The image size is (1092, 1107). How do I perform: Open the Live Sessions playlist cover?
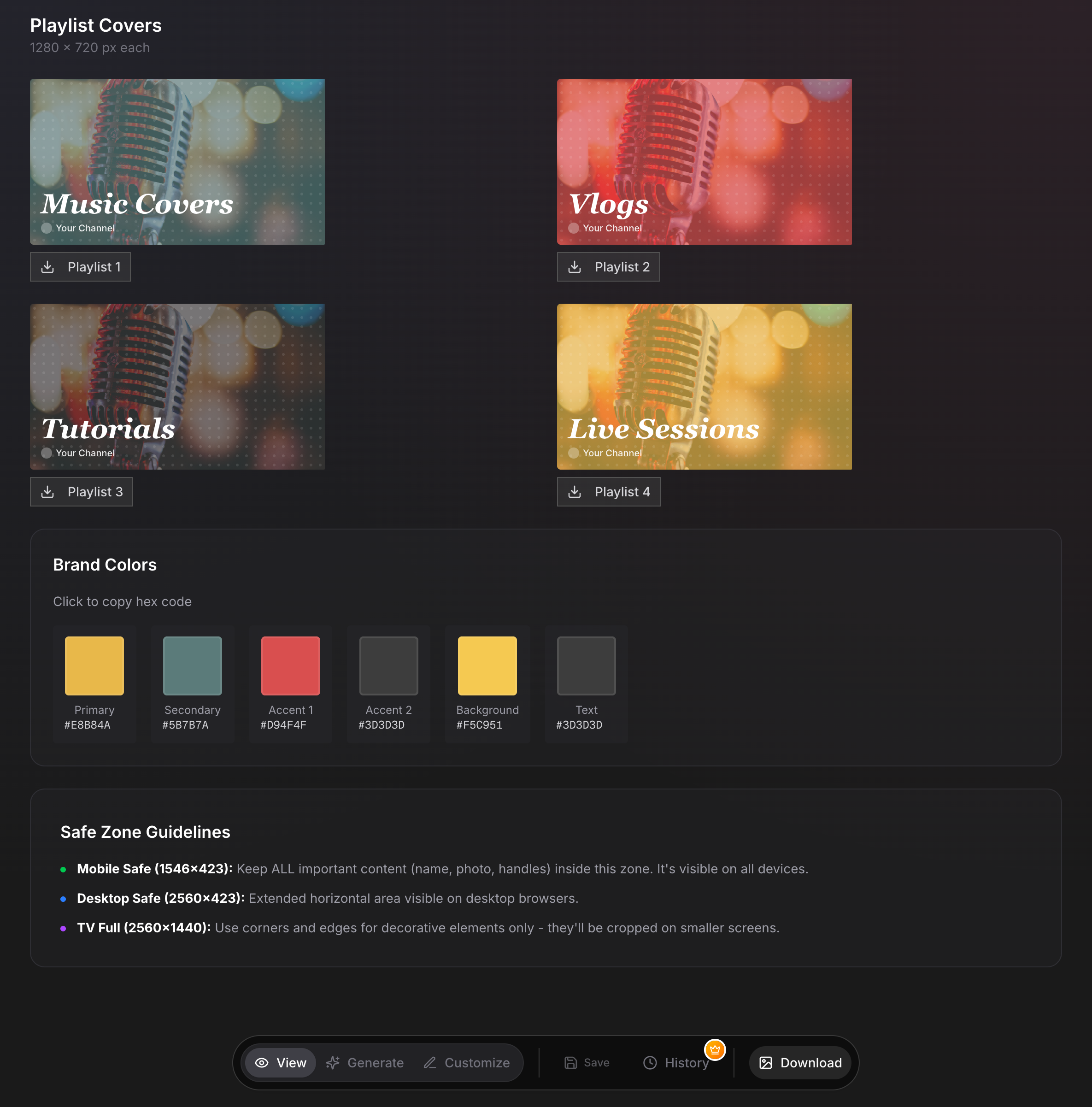(704, 387)
